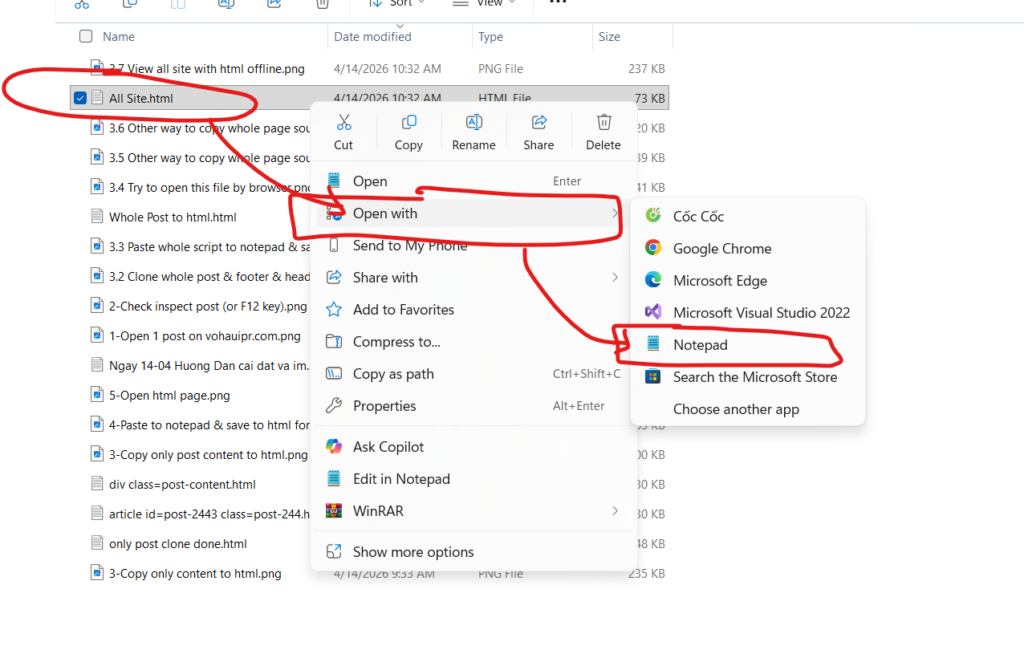Click the Cut icon in context menu
Screen dimensions: 1024x654
tap(343, 123)
